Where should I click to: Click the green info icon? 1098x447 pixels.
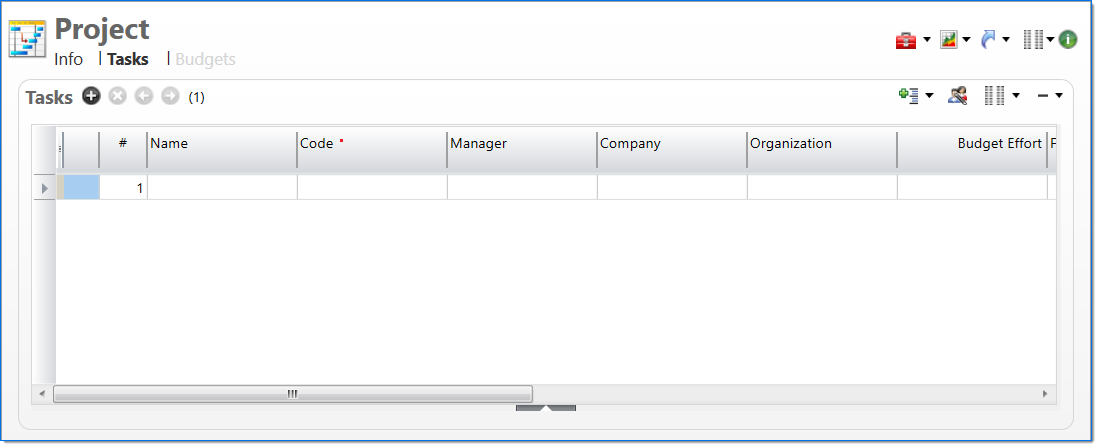1068,40
